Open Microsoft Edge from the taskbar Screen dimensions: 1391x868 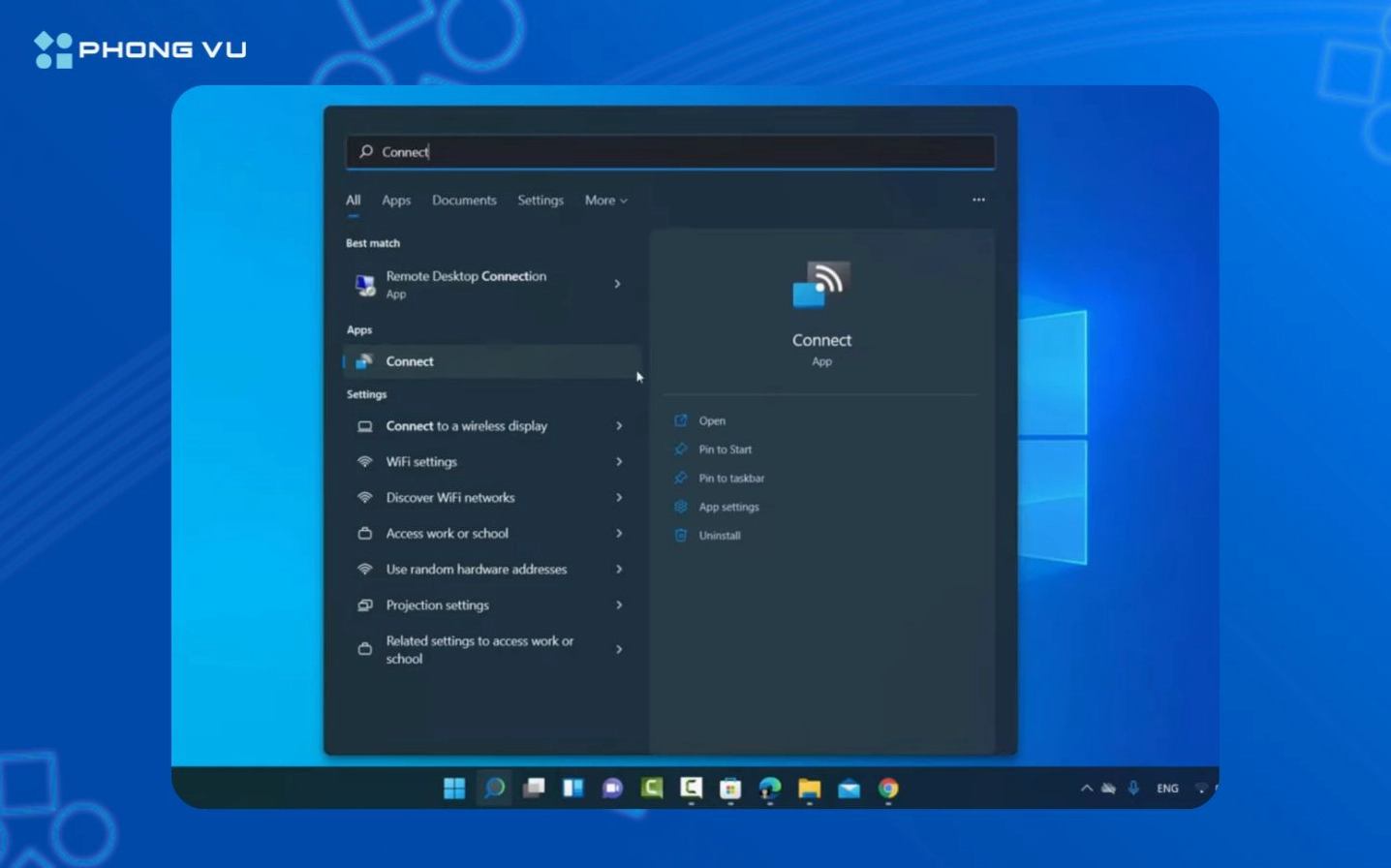tap(770, 789)
